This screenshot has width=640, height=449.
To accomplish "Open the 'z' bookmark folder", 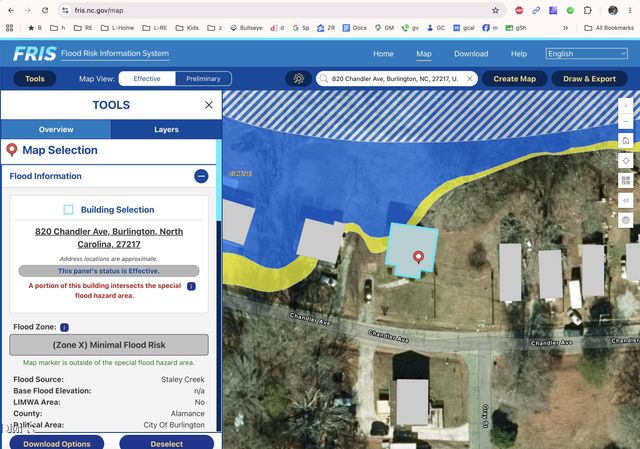I will (214, 28).
